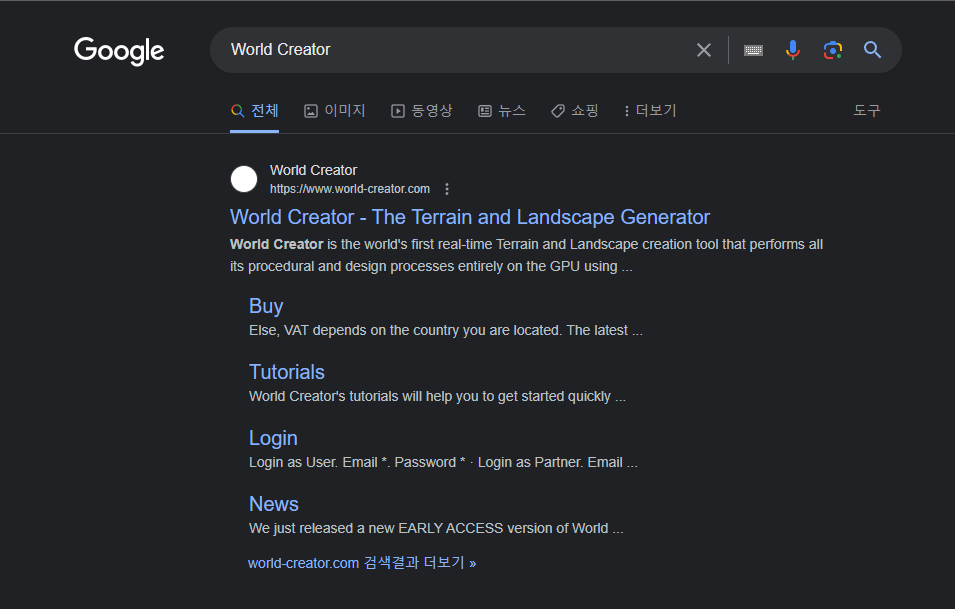The image size is (955, 609).
Task: Open the Buy sitelink
Action: click(x=266, y=306)
